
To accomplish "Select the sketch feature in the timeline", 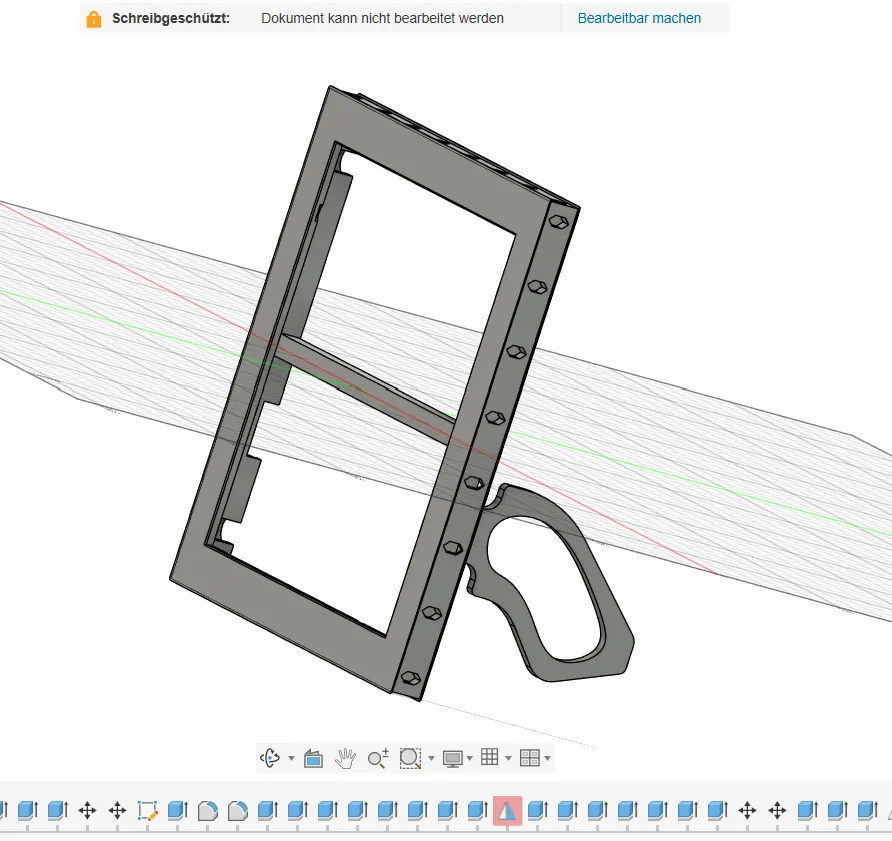I will (x=147, y=810).
